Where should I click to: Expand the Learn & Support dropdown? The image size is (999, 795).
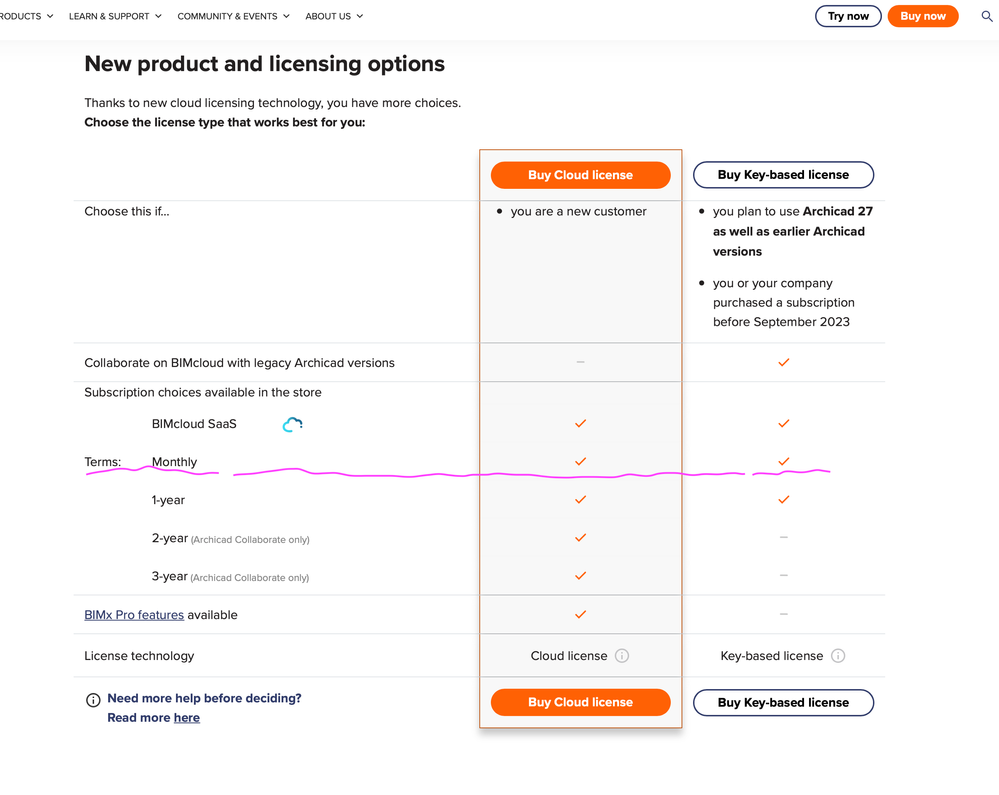pos(115,16)
